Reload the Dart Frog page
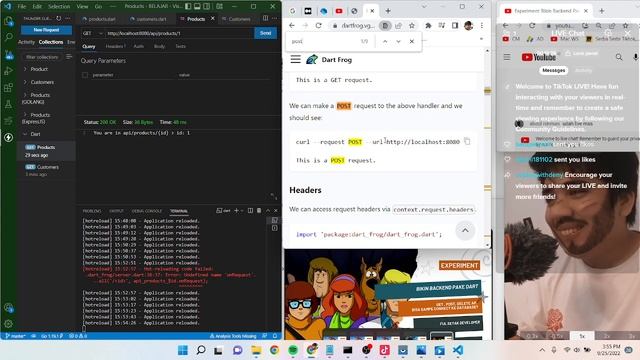 318,26
